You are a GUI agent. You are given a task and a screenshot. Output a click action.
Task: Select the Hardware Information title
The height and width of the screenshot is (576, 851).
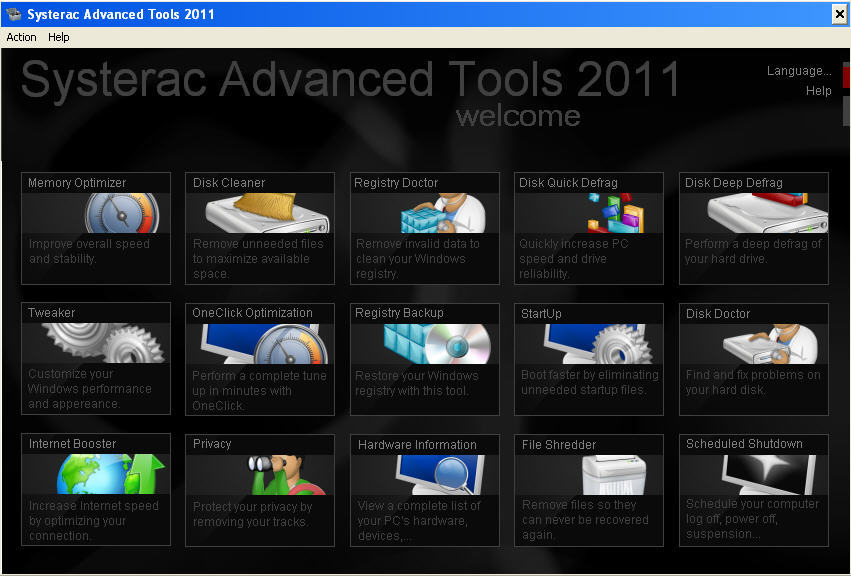point(417,445)
